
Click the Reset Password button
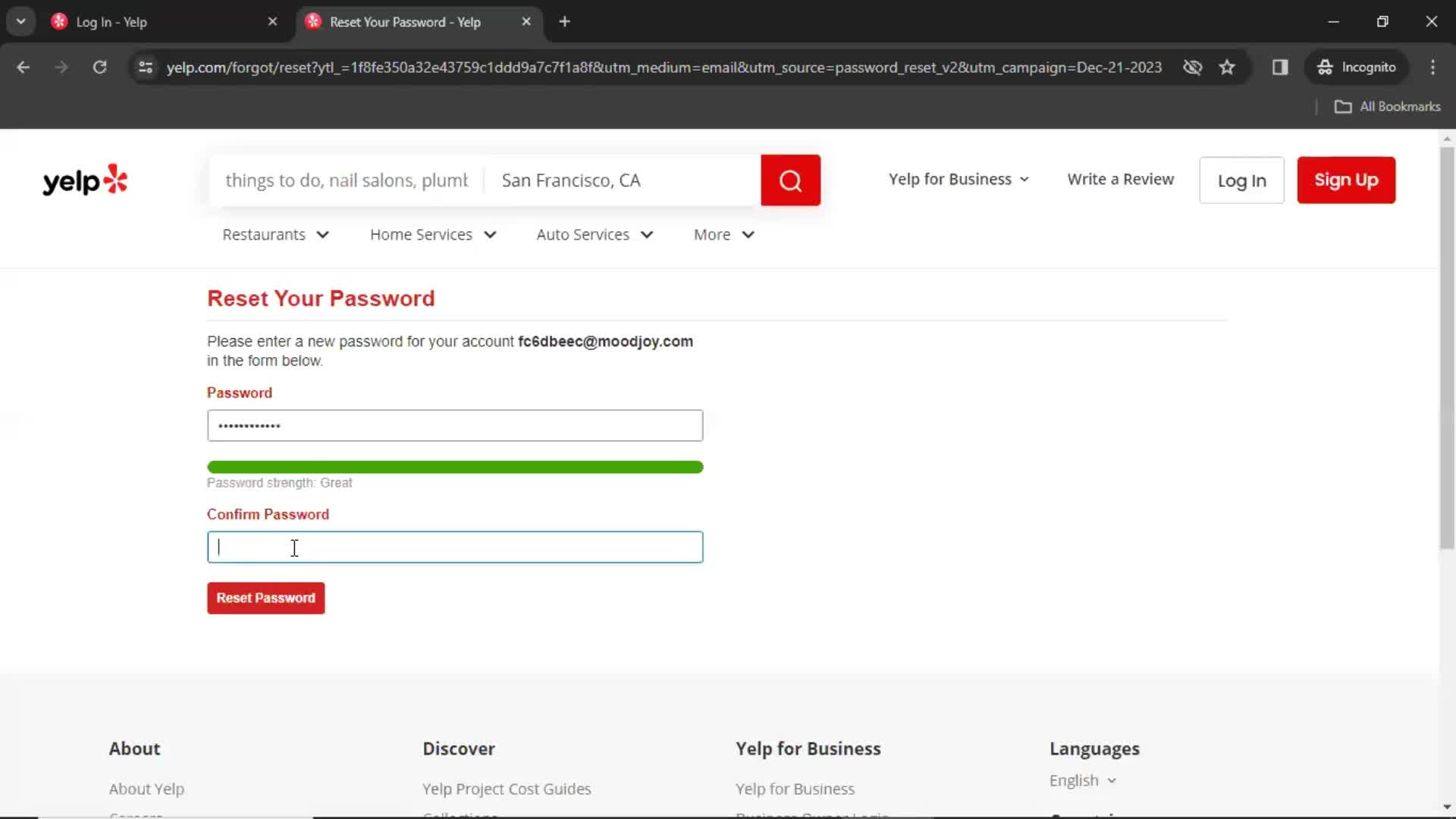click(266, 598)
